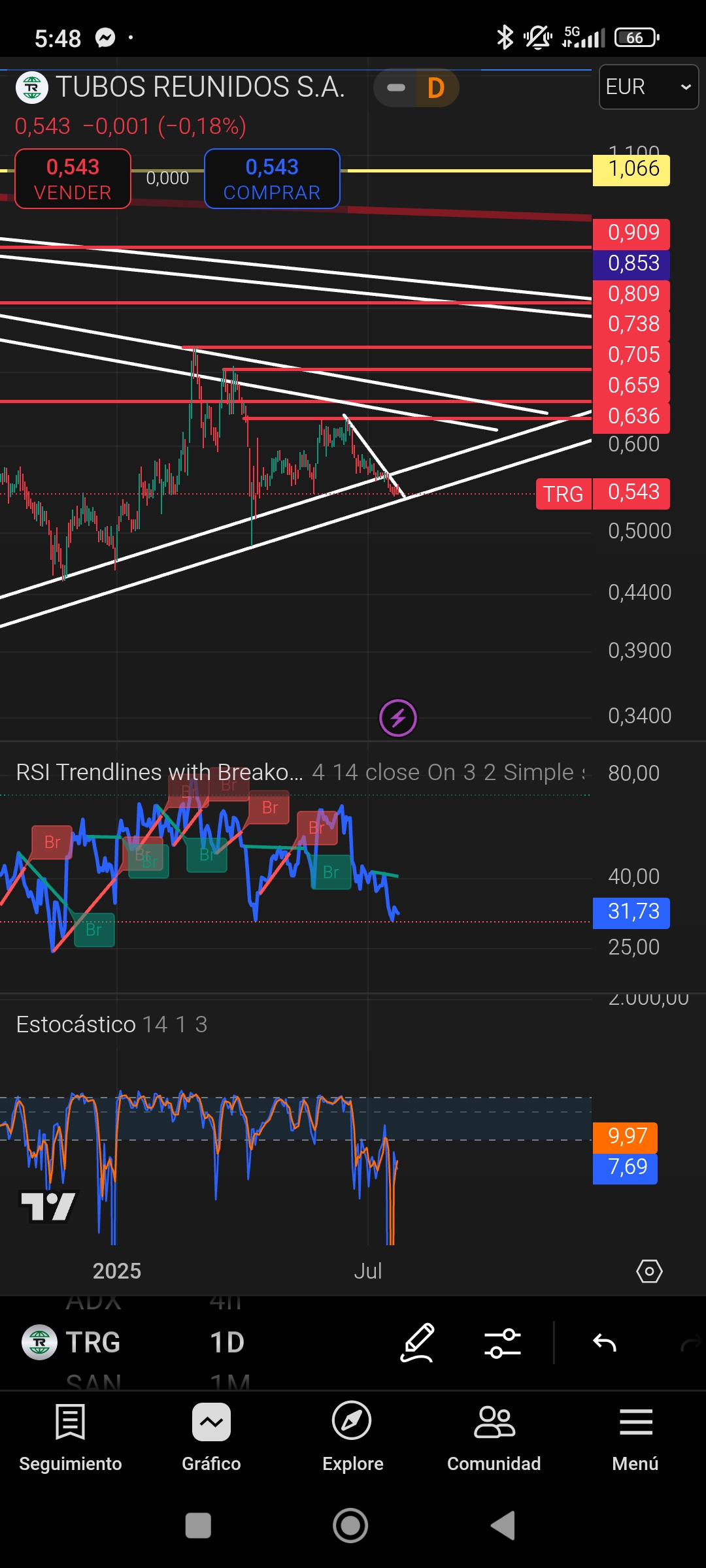Viewport: 706px width, 1568px height.
Task: Tap the battery 66 indicator
Action: coord(637,38)
